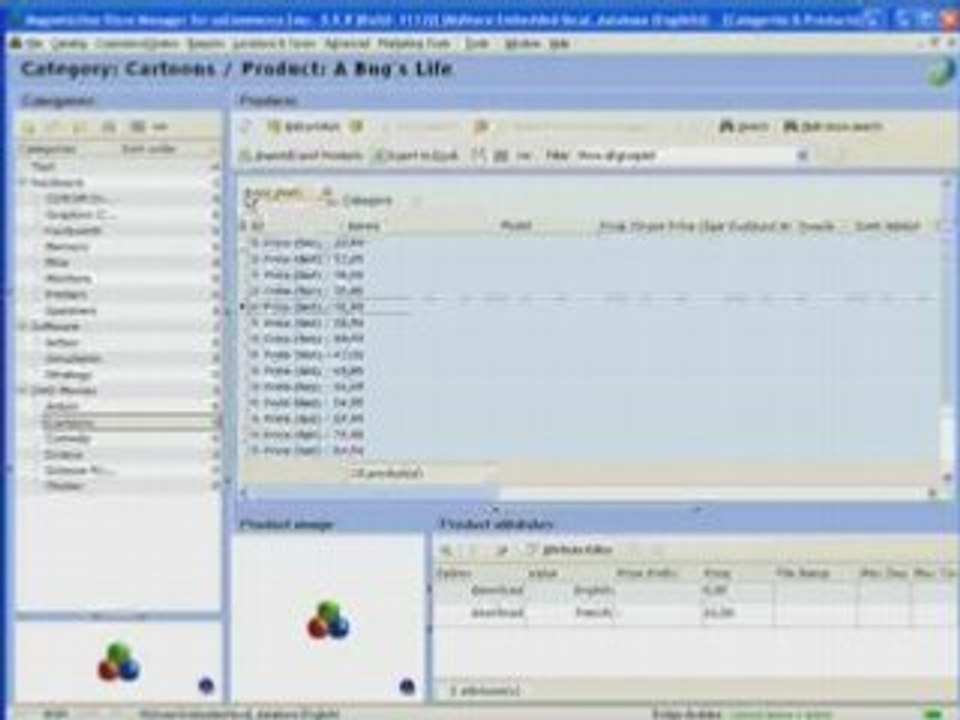960x720 pixels.
Task: Select the Comedy category
Action: click(68, 439)
